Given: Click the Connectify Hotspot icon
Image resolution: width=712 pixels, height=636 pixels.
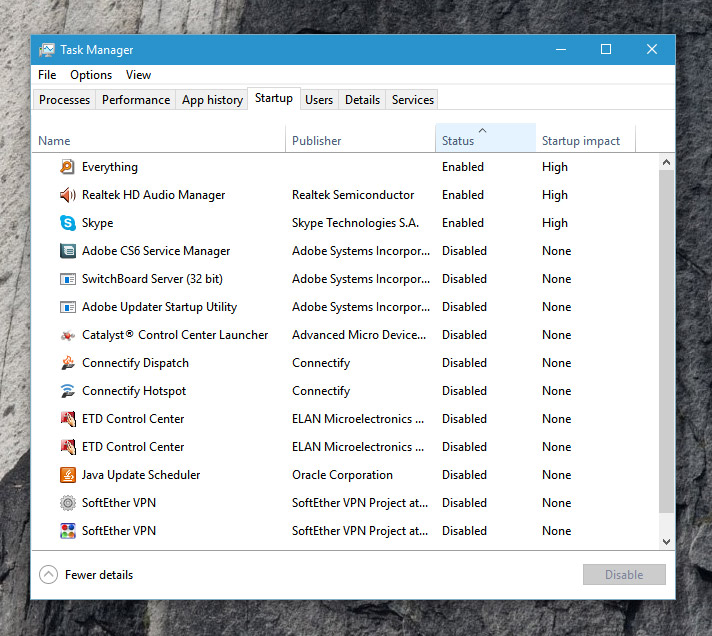Looking at the screenshot, I should (67, 391).
